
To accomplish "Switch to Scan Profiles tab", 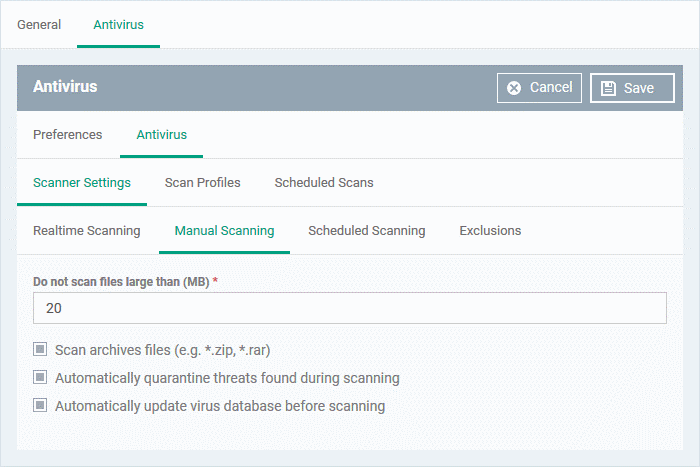I will pyautogui.click(x=202, y=183).
